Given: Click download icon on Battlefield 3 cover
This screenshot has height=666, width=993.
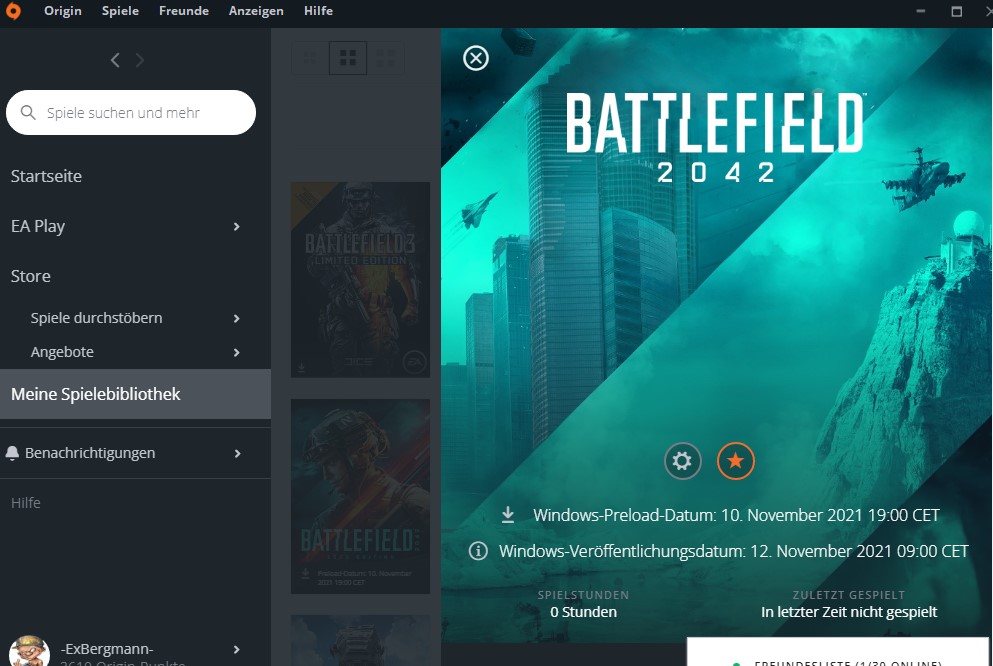Looking at the screenshot, I should pos(301,367).
